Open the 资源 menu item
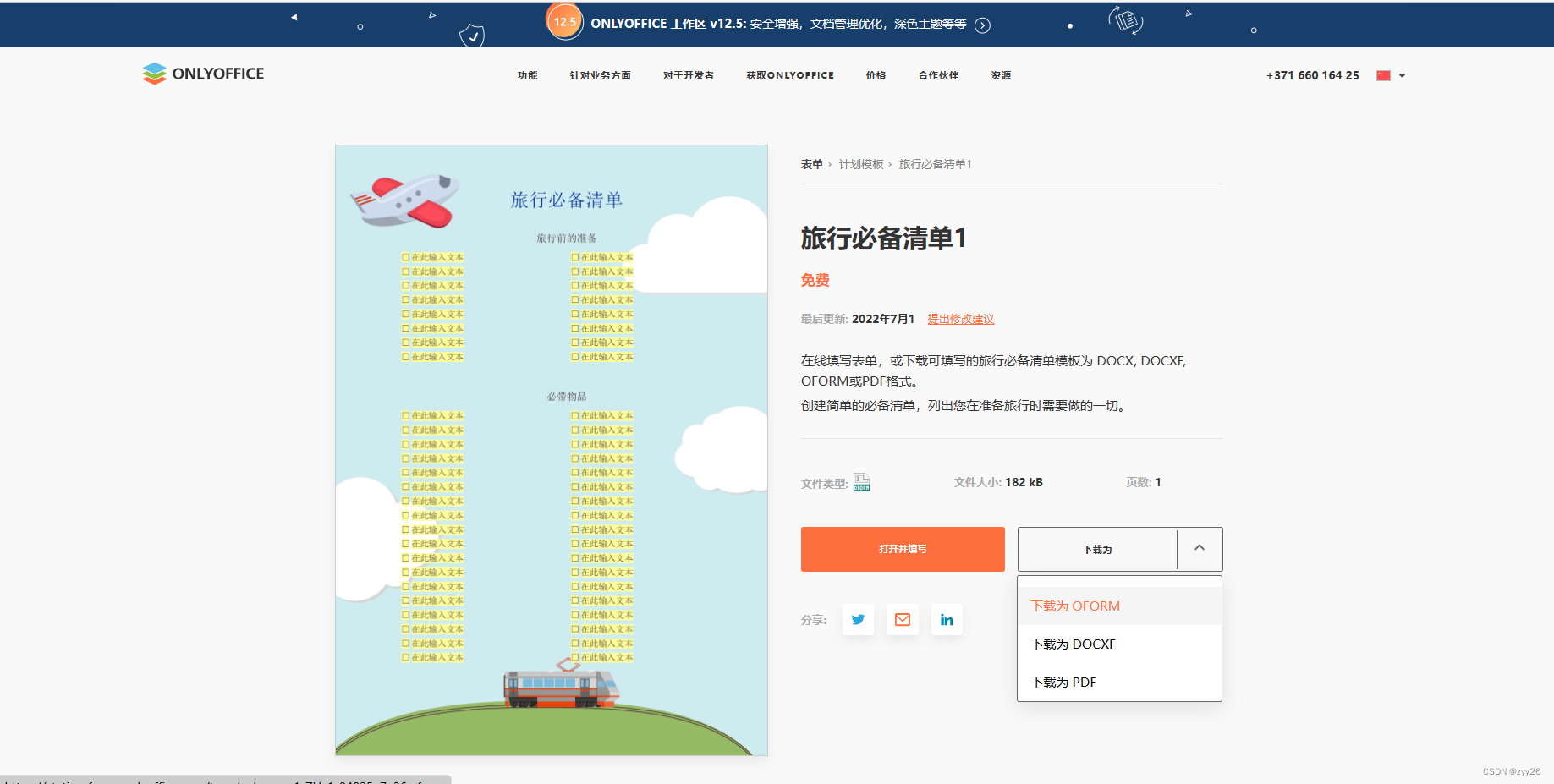Image resolution: width=1554 pixels, height=784 pixels. click(x=1002, y=75)
